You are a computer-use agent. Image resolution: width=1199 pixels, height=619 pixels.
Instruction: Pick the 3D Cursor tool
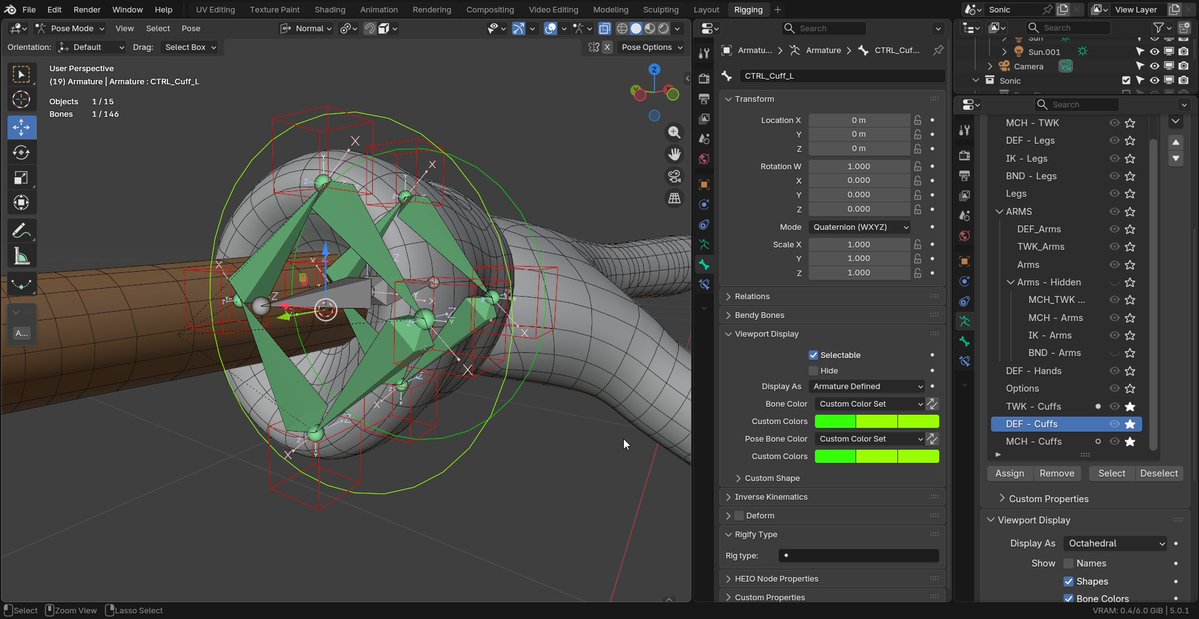click(22, 100)
